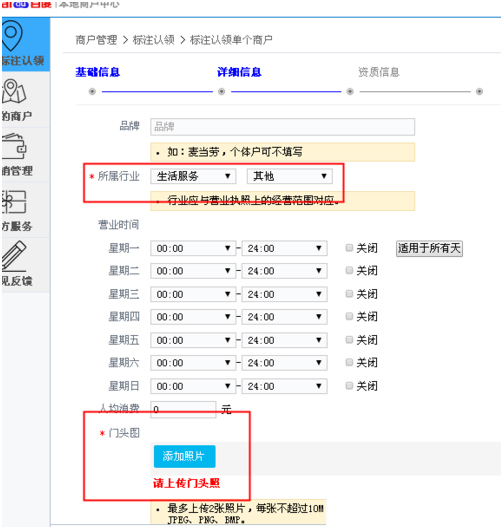Open the 其他 sub-industry dropdown

[x=290, y=176]
